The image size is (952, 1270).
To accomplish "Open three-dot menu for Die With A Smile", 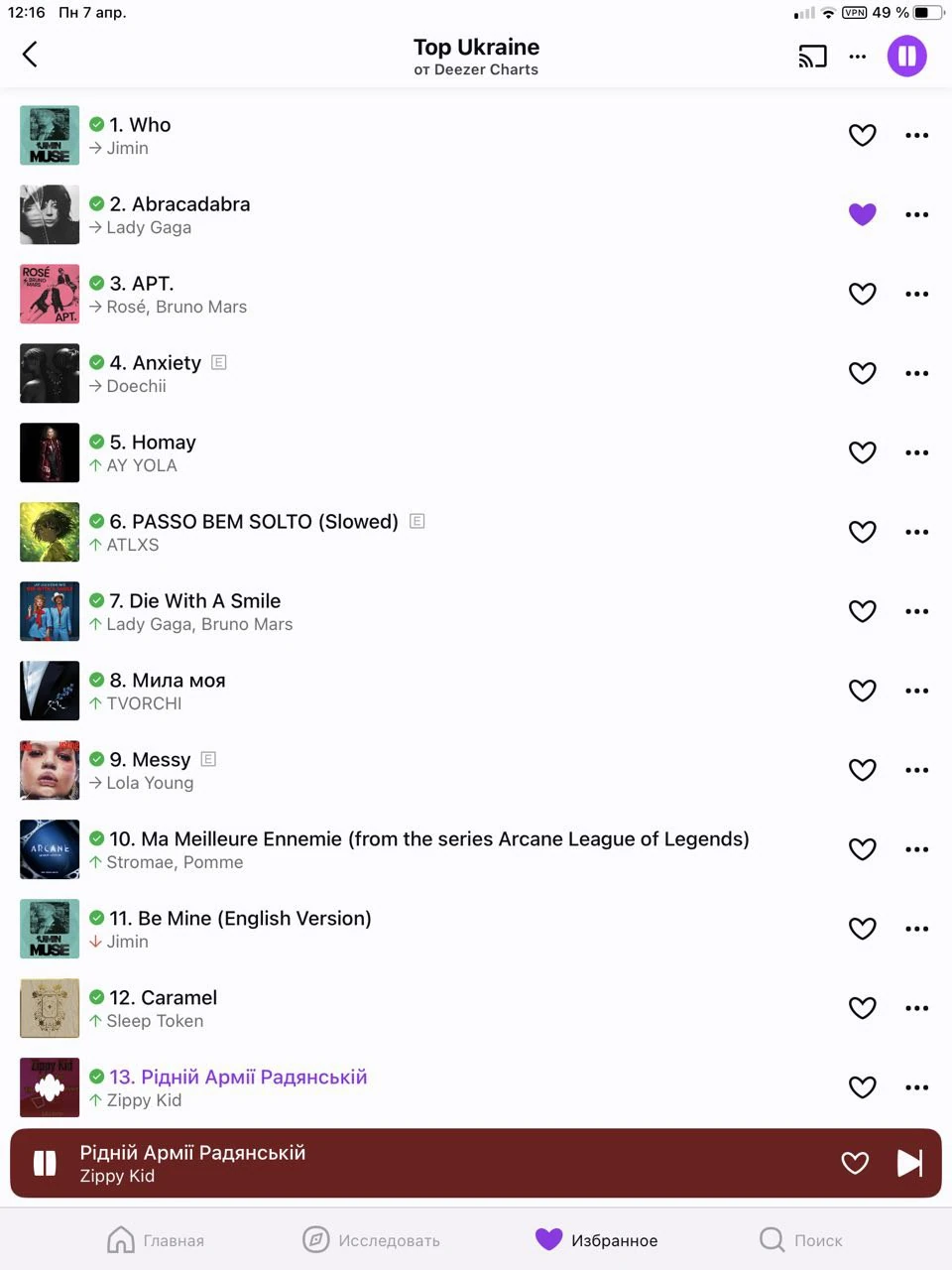I will pos(917,611).
